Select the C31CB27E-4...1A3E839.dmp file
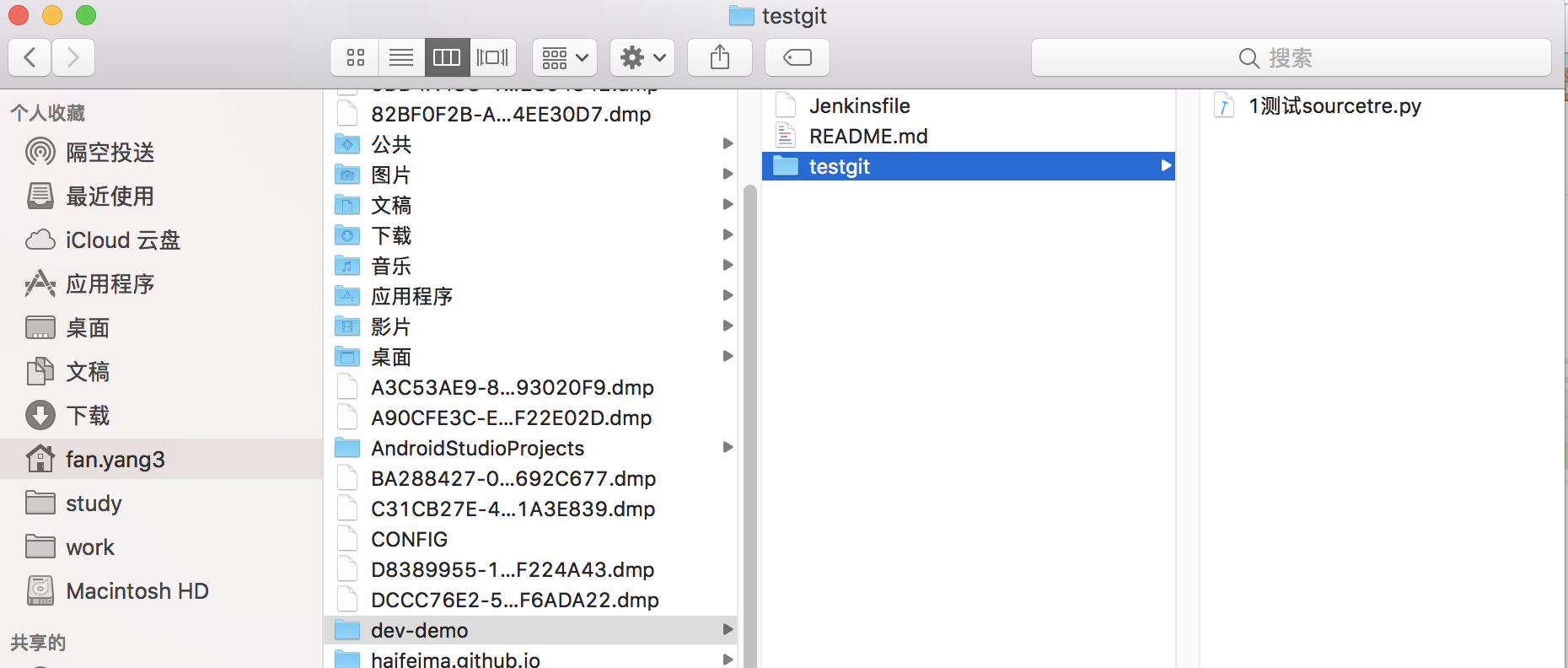 coord(530,509)
